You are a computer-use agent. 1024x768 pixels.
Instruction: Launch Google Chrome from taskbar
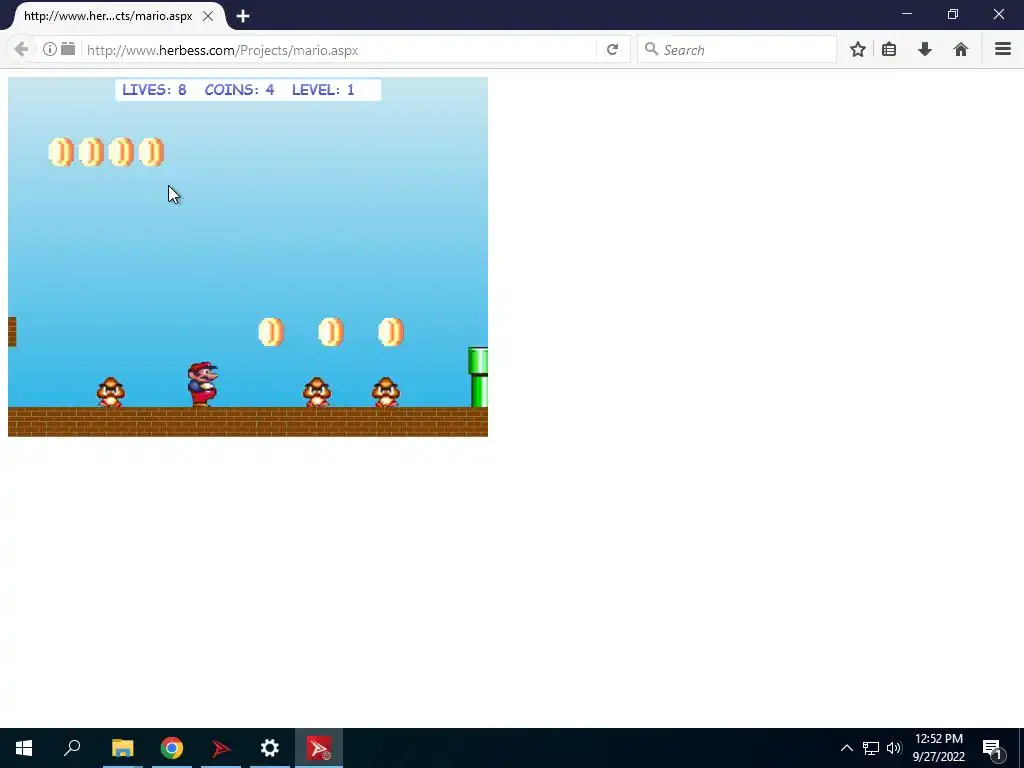(172, 748)
